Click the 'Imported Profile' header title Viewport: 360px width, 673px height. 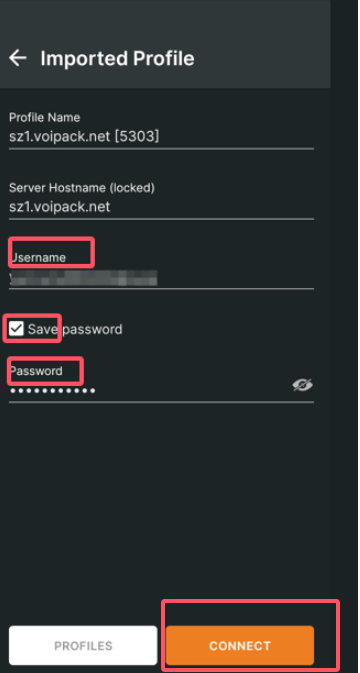[x=117, y=58]
